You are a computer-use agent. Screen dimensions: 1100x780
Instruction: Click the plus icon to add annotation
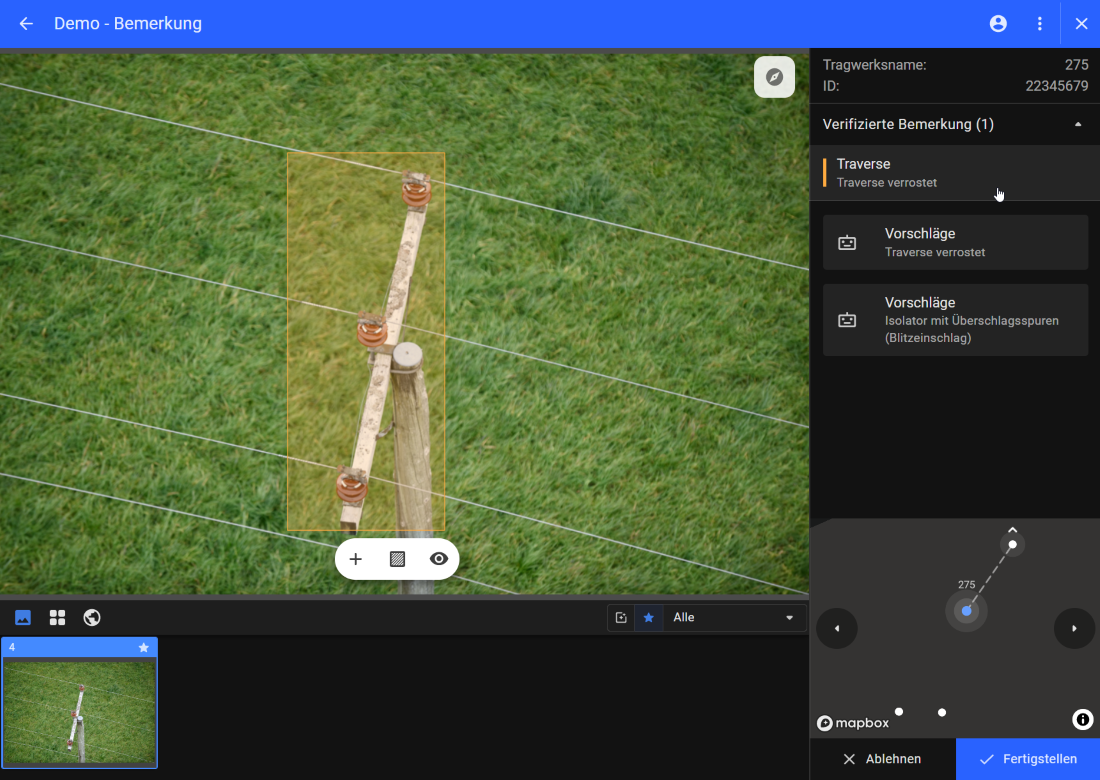pyautogui.click(x=355, y=559)
